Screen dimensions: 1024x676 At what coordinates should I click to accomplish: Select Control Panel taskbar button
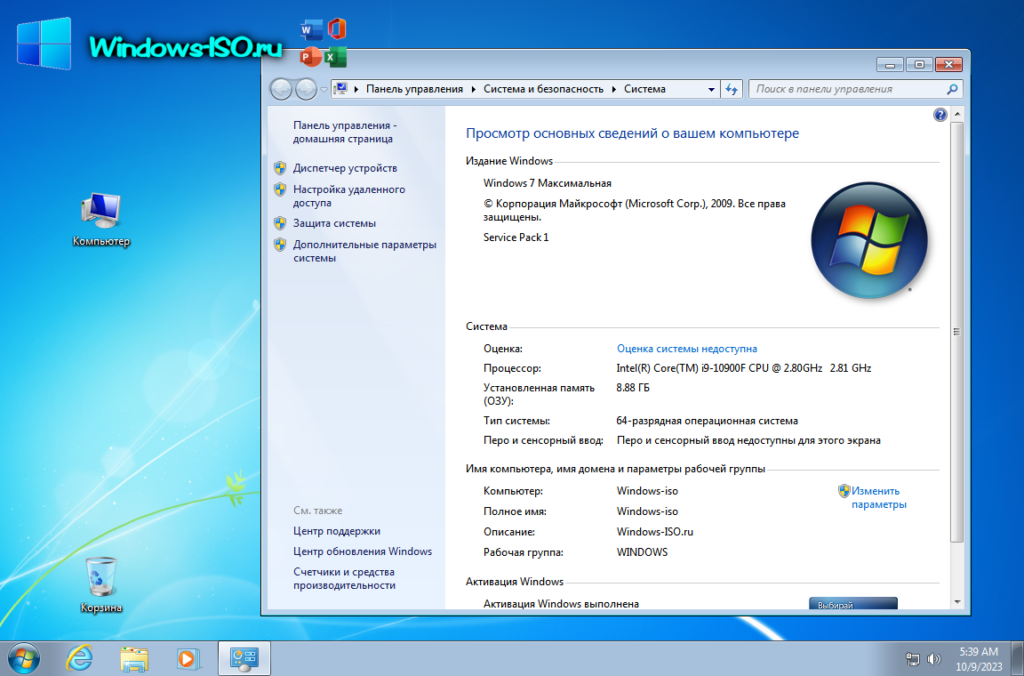click(244, 658)
